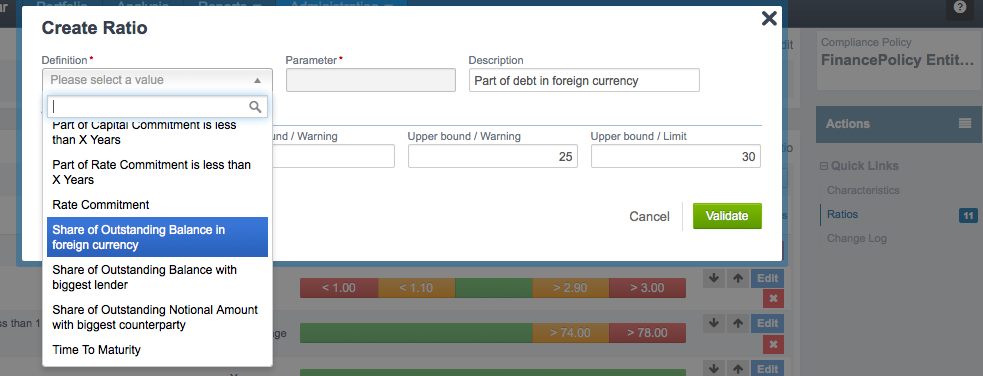The image size is (983, 376).
Task: Open the Actions panel menu icon
Action: [965, 124]
